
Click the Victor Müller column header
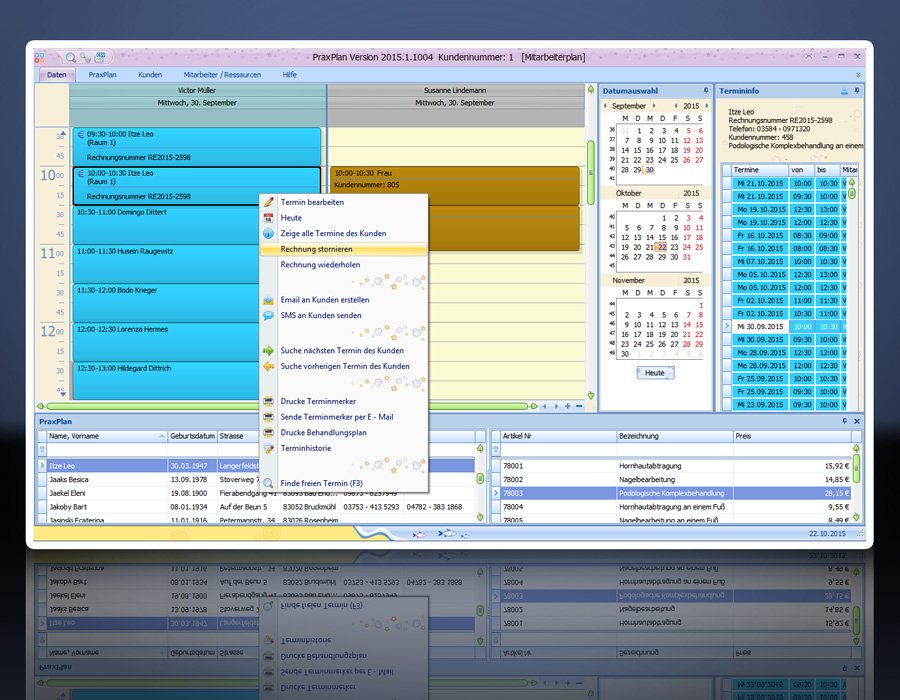click(x=197, y=90)
